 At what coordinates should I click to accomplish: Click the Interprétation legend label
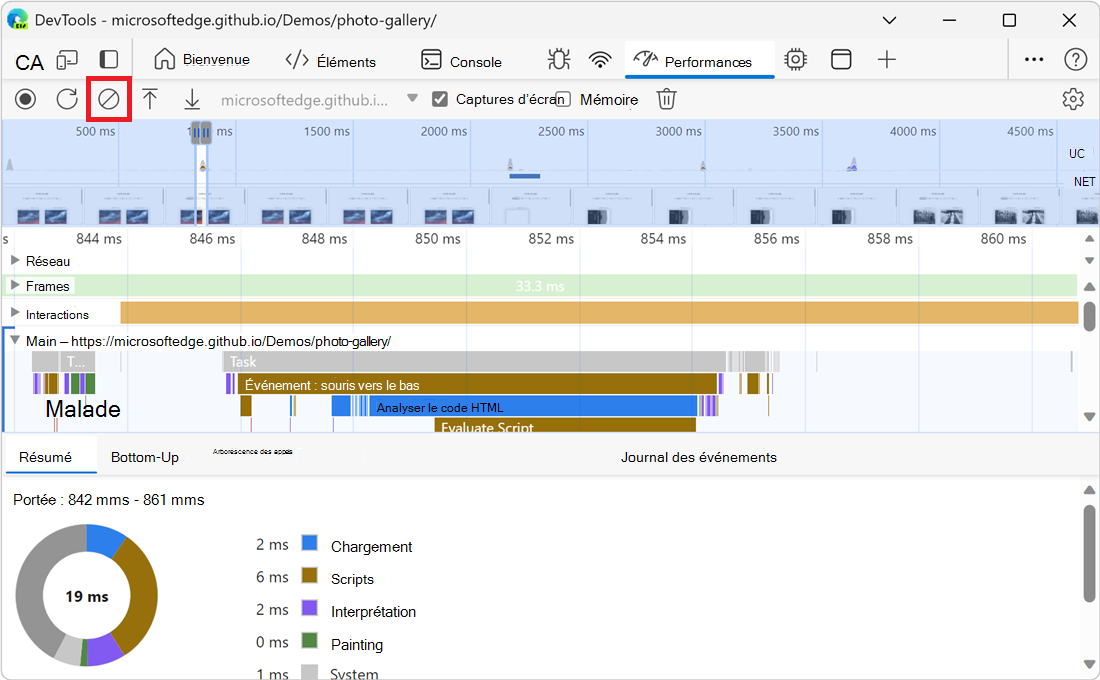click(373, 611)
